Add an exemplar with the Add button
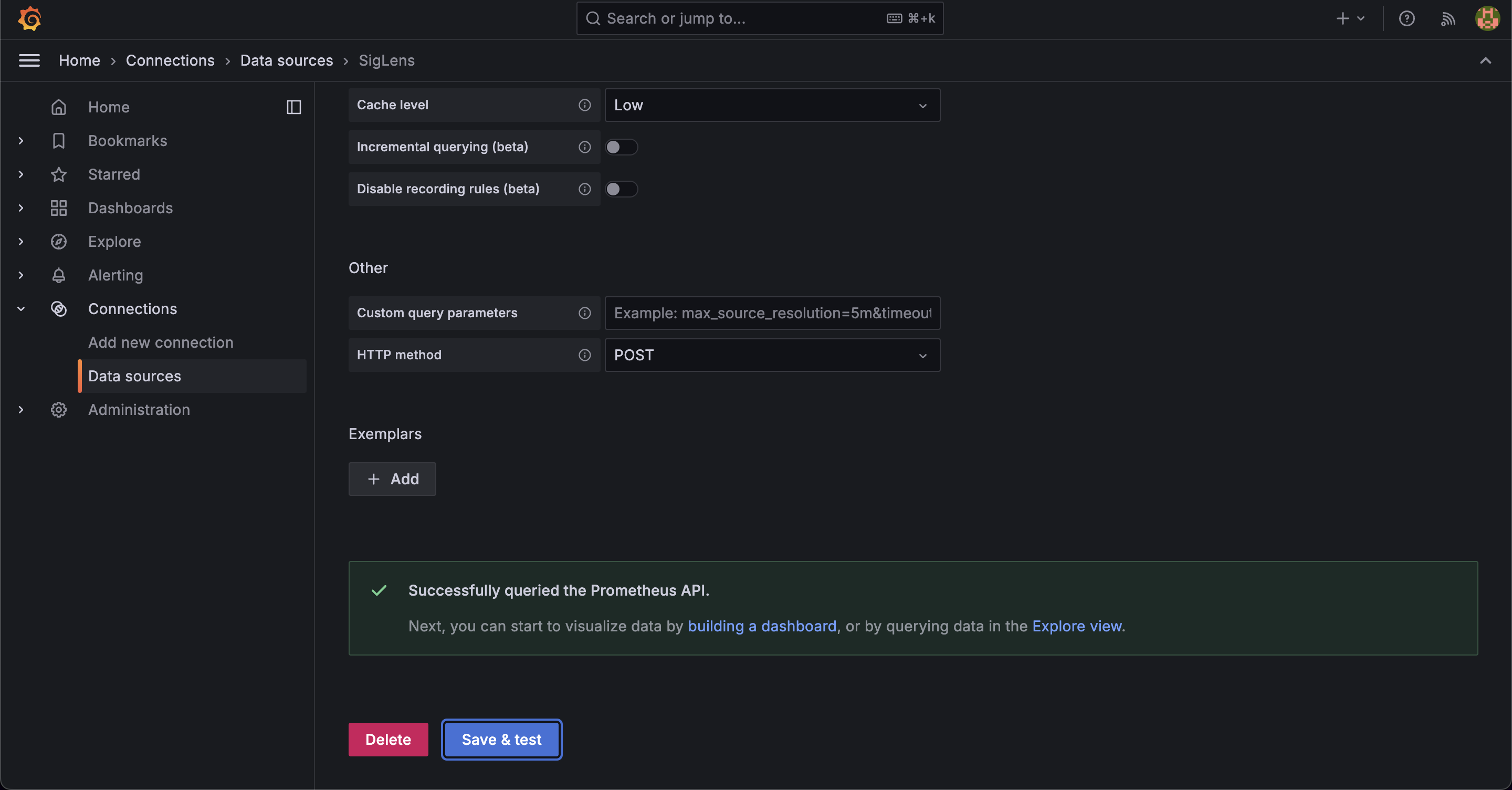The height and width of the screenshot is (790, 1512). pyautogui.click(x=392, y=479)
